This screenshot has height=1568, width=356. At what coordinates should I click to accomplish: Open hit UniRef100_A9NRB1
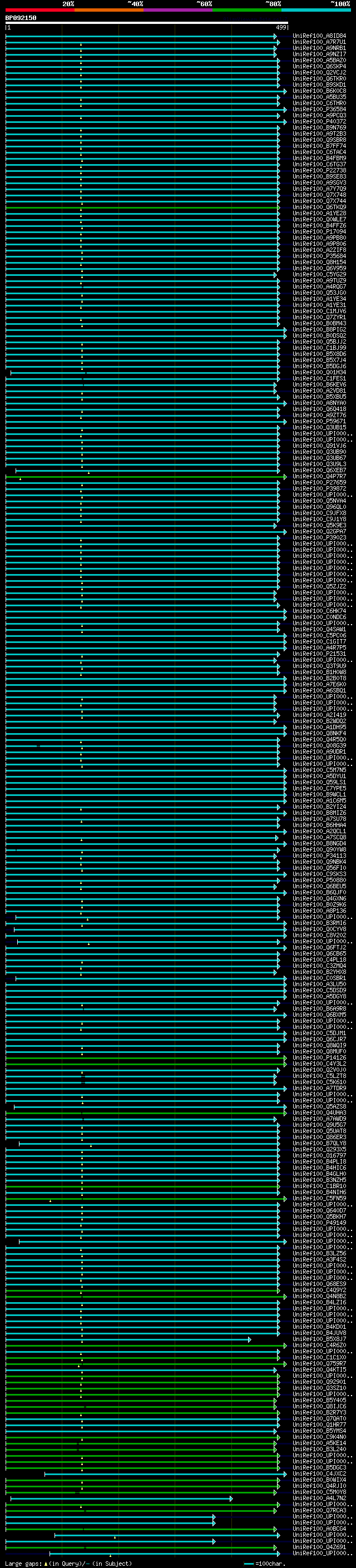319,48
